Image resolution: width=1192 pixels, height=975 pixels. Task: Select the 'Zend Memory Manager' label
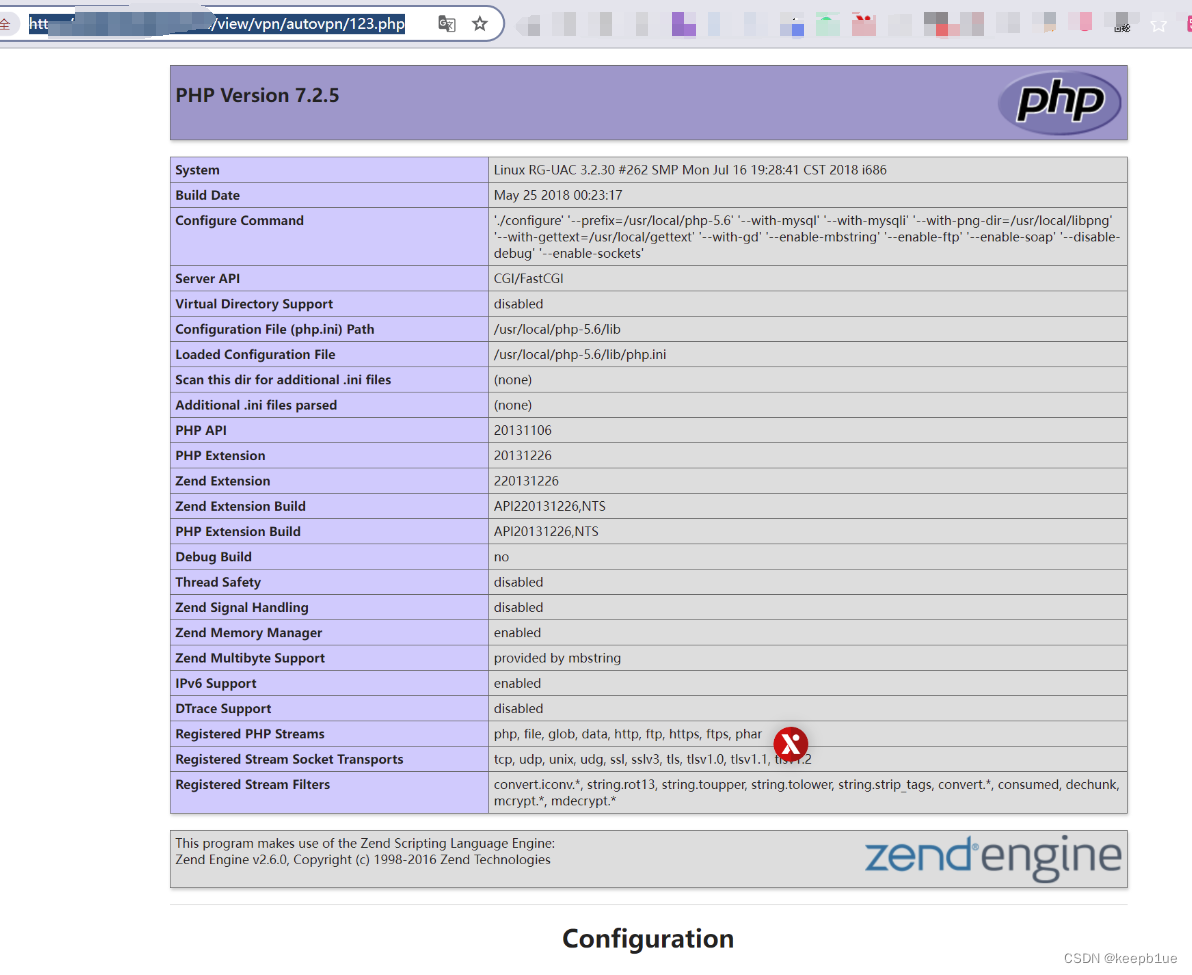(249, 633)
